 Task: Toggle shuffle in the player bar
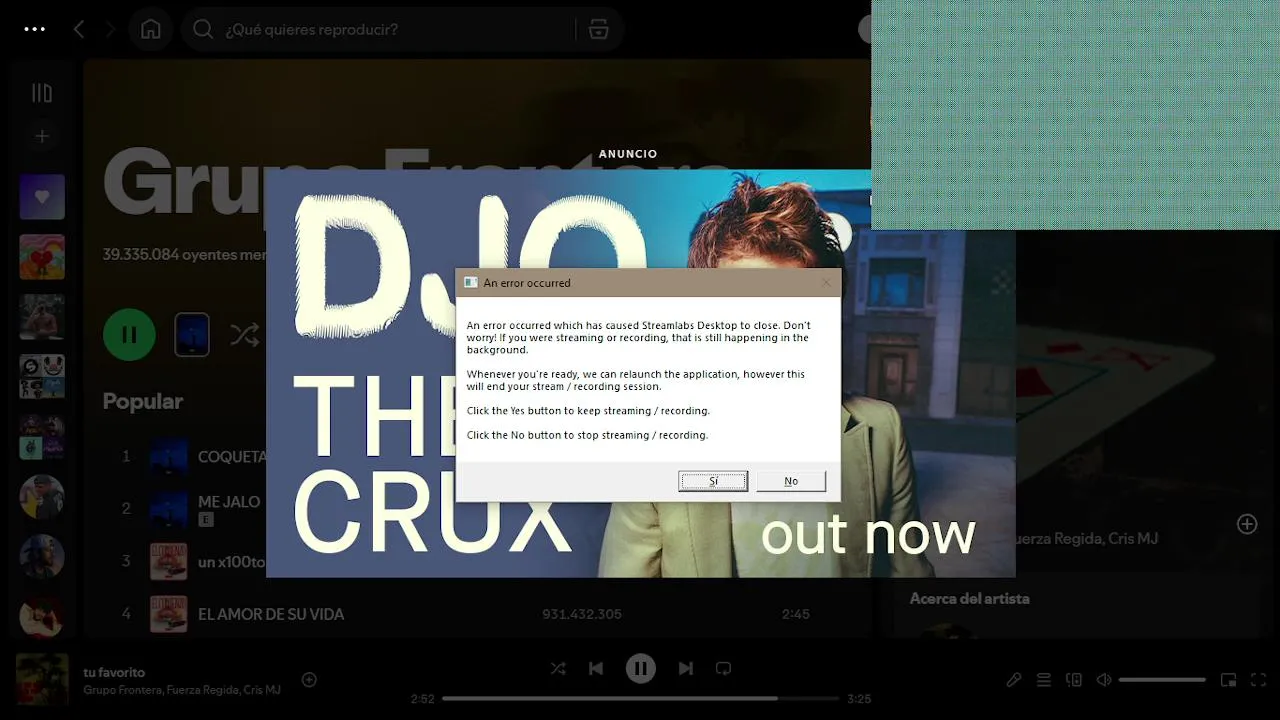pyautogui.click(x=558, y=668)
